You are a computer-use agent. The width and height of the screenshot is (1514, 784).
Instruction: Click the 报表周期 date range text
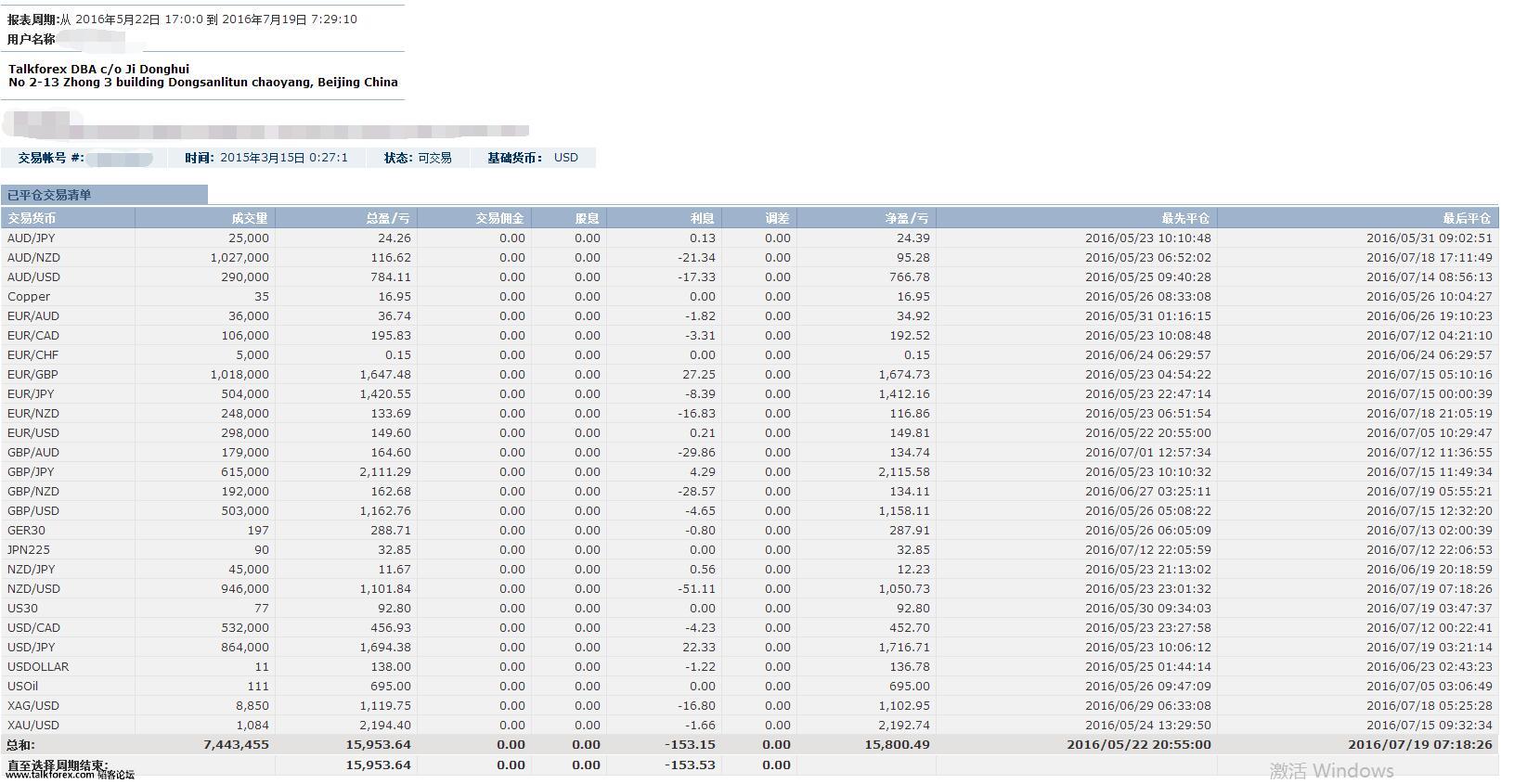coord(182,19)
